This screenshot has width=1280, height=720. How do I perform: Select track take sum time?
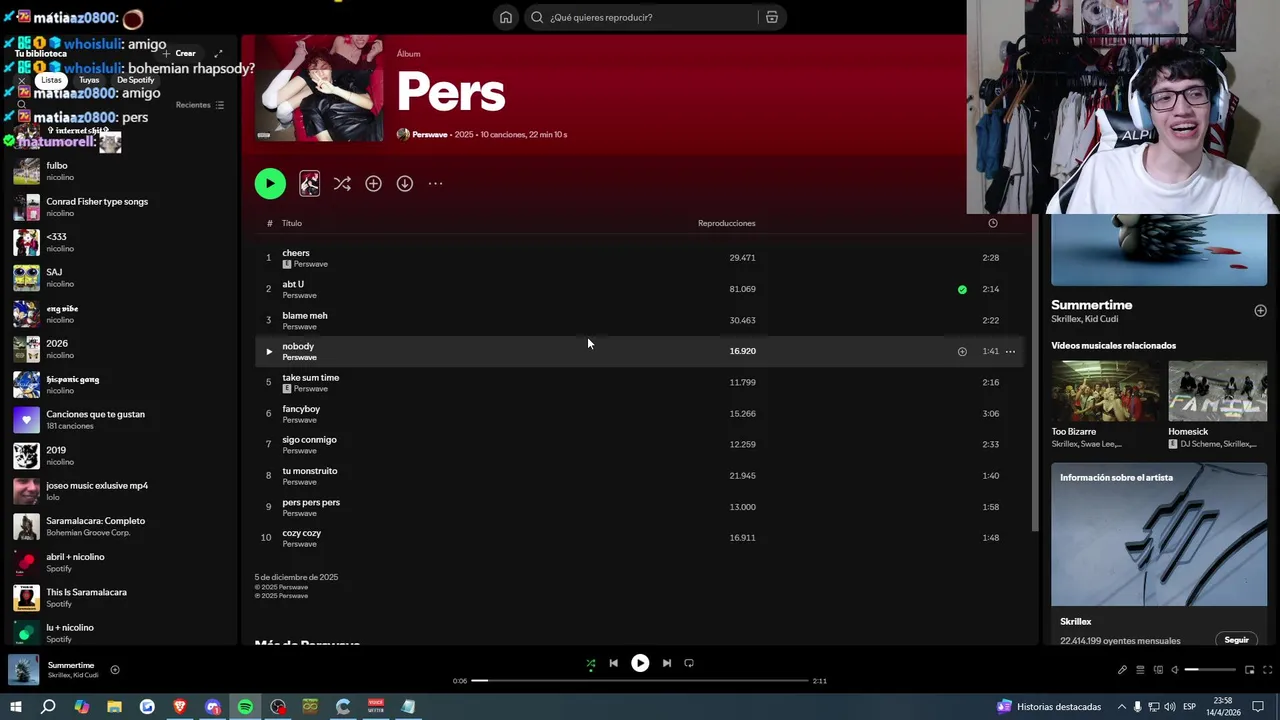pos(638,382)
